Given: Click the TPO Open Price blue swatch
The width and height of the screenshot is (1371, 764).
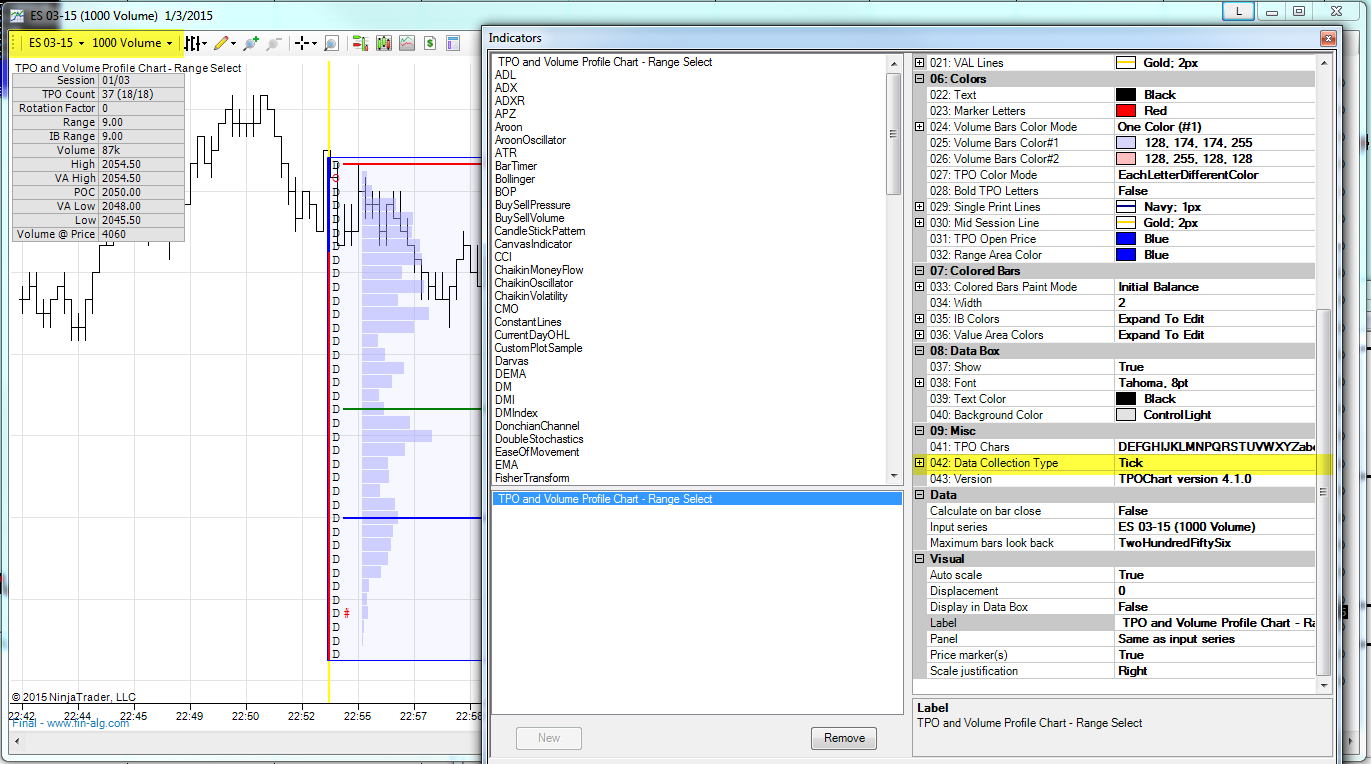Looking at the screenshot, I should coord(1126,239).
